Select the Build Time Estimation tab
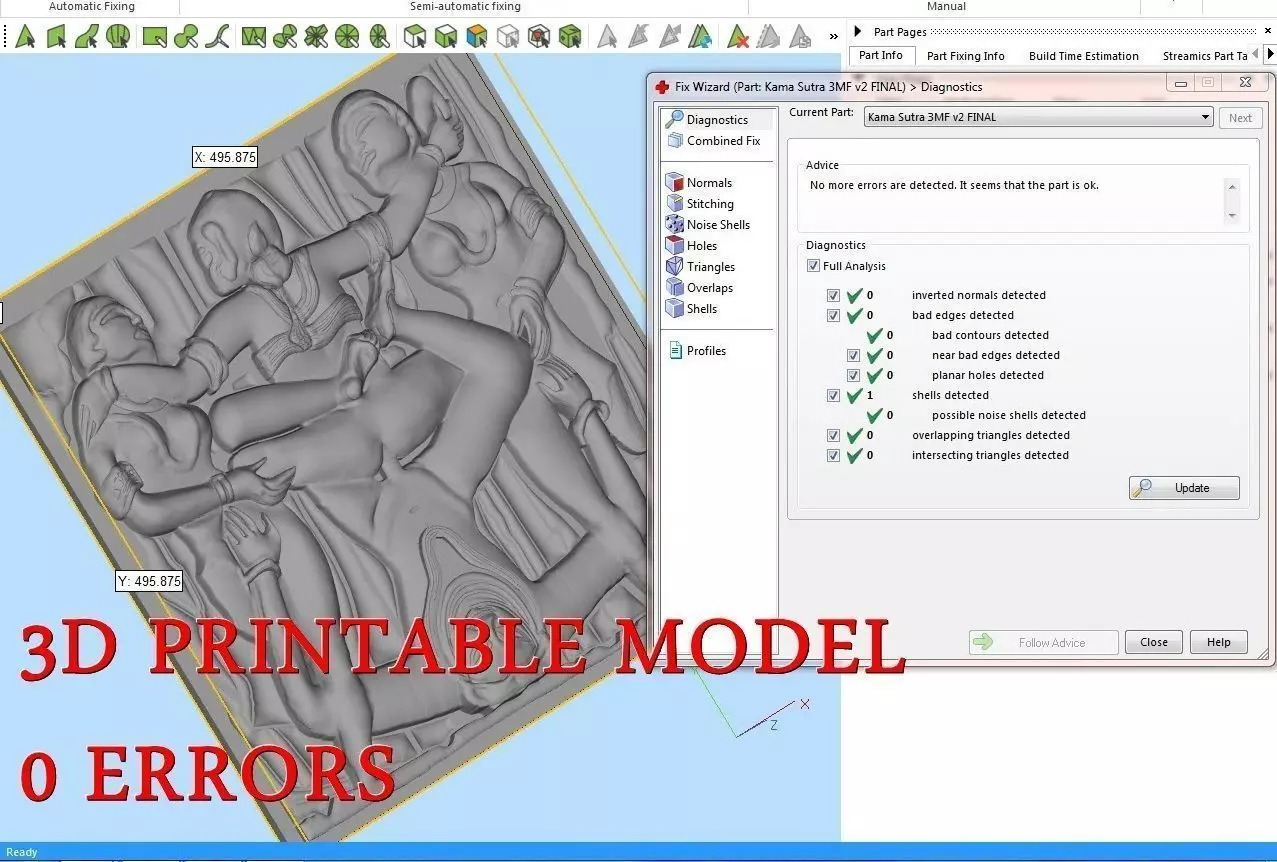The width and height of the screenshot is (1277, 862). [1084, 56]
